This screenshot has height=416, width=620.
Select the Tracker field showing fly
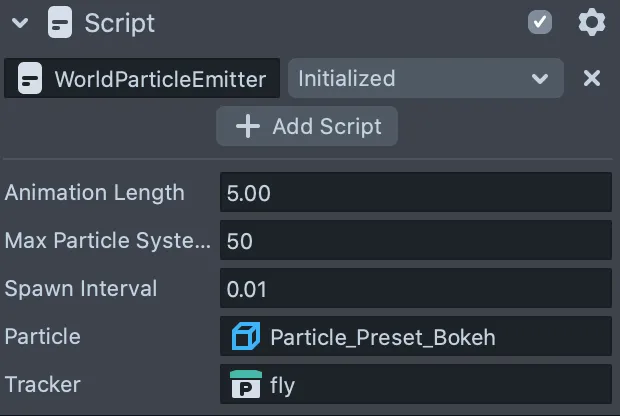pos(416,384)
